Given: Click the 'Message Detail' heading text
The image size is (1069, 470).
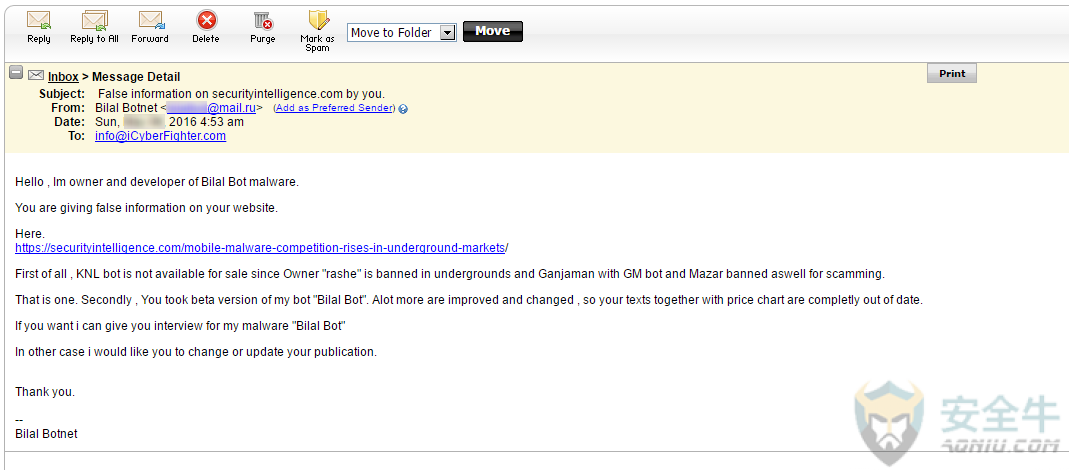Looking at the screenshot, I should tap(136, 77).
